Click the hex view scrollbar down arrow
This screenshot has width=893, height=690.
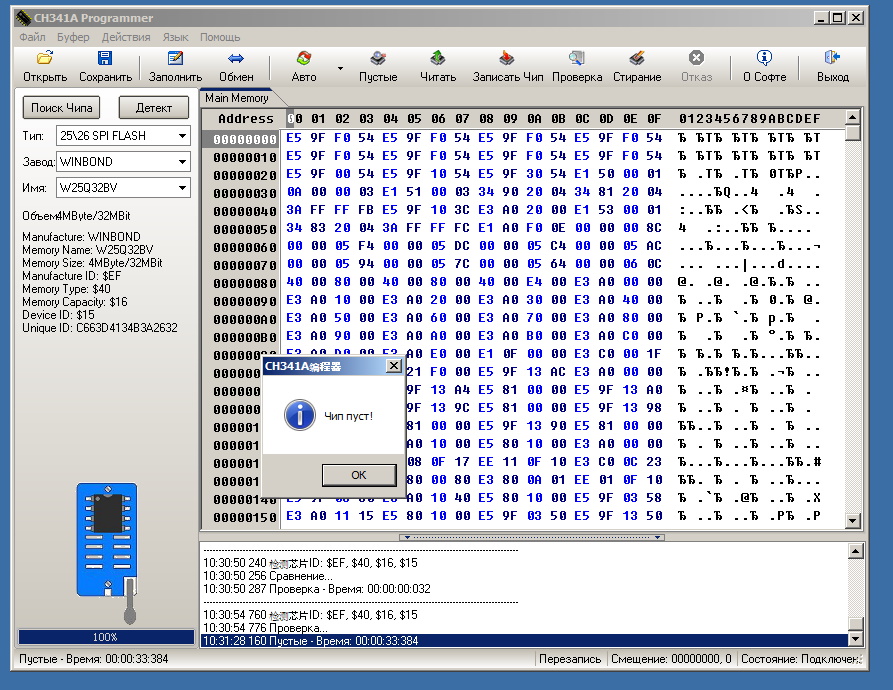pos(852,520)
